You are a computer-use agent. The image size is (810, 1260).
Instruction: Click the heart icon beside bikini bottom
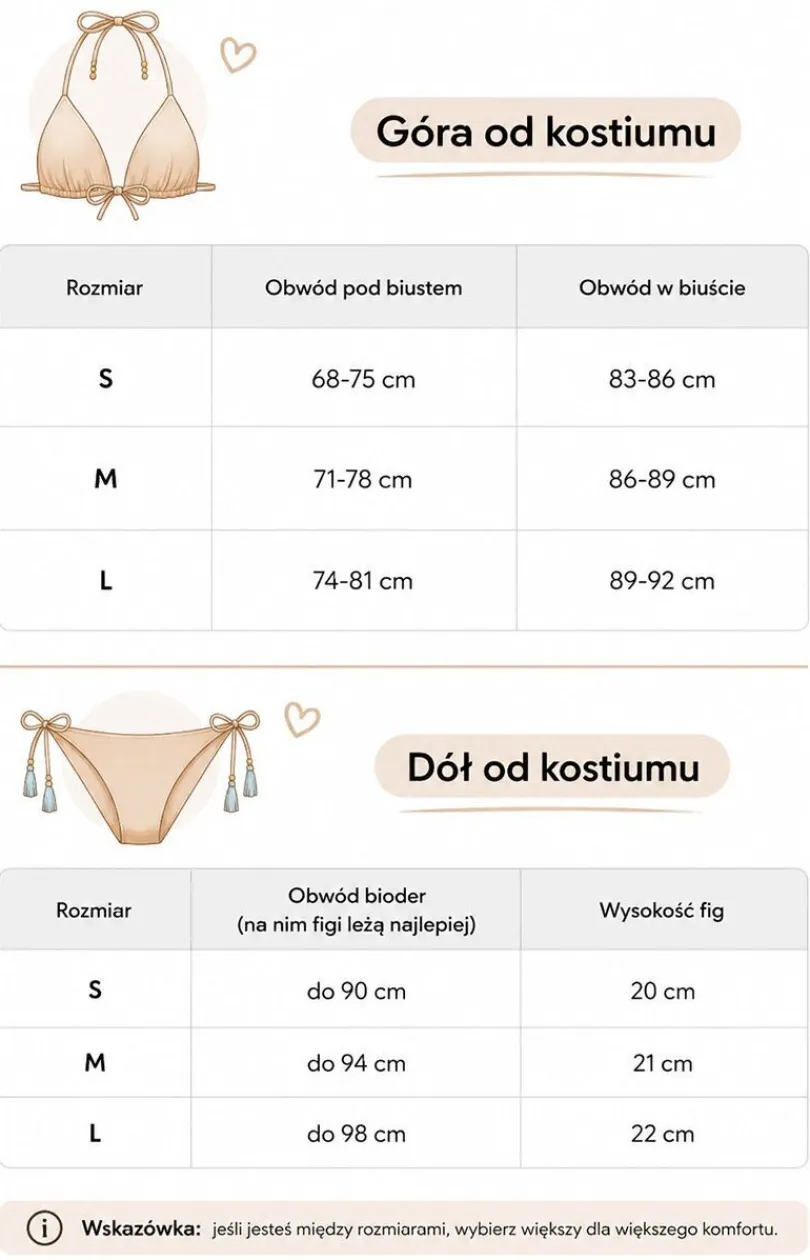[x=301, y=718]
